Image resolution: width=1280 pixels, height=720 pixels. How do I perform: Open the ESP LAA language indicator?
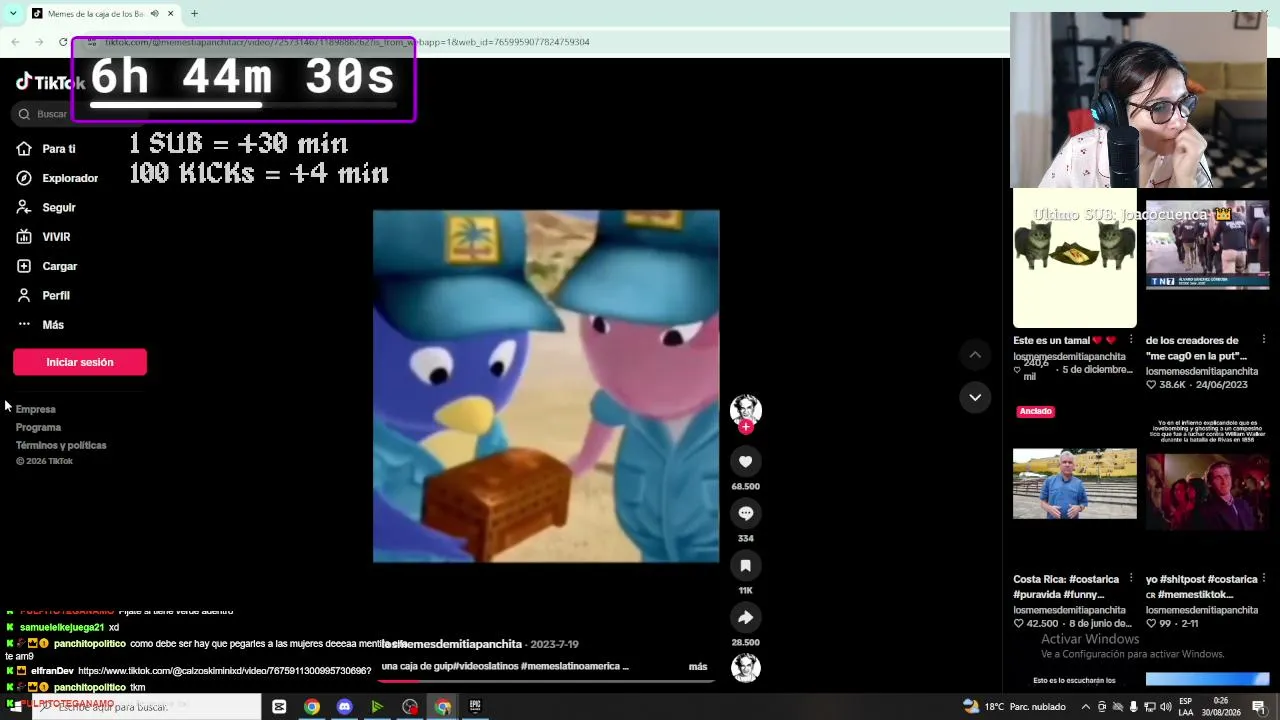[x=1185, y=707]
